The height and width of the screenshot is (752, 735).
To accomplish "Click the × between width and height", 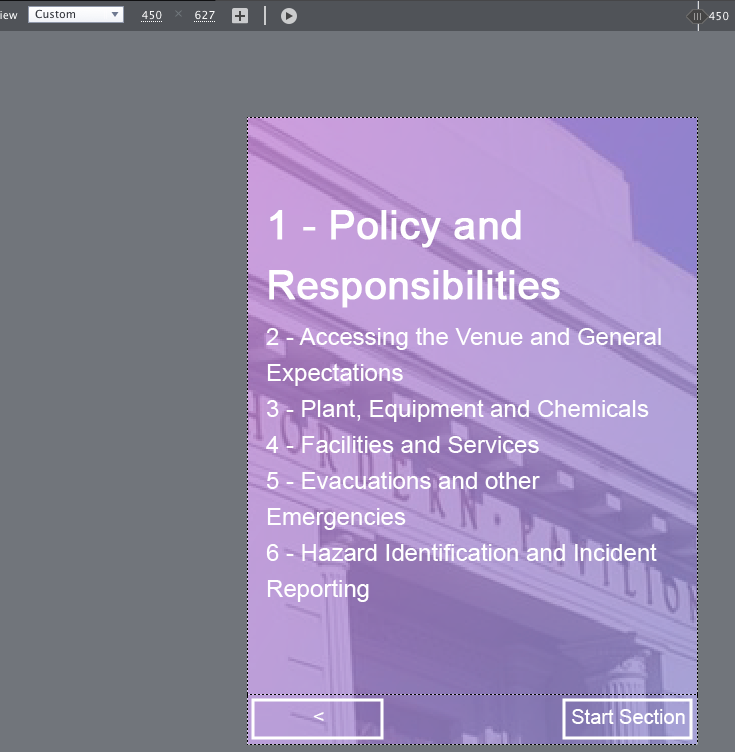I will (x=179, y=15).
